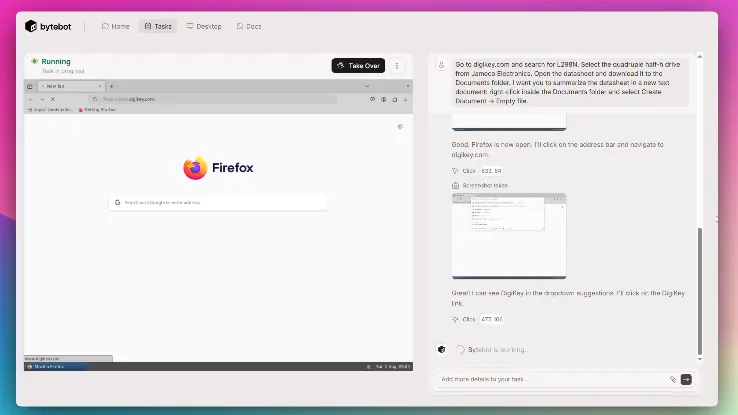Open Firefox application hamburger menu

pos(405,99)
